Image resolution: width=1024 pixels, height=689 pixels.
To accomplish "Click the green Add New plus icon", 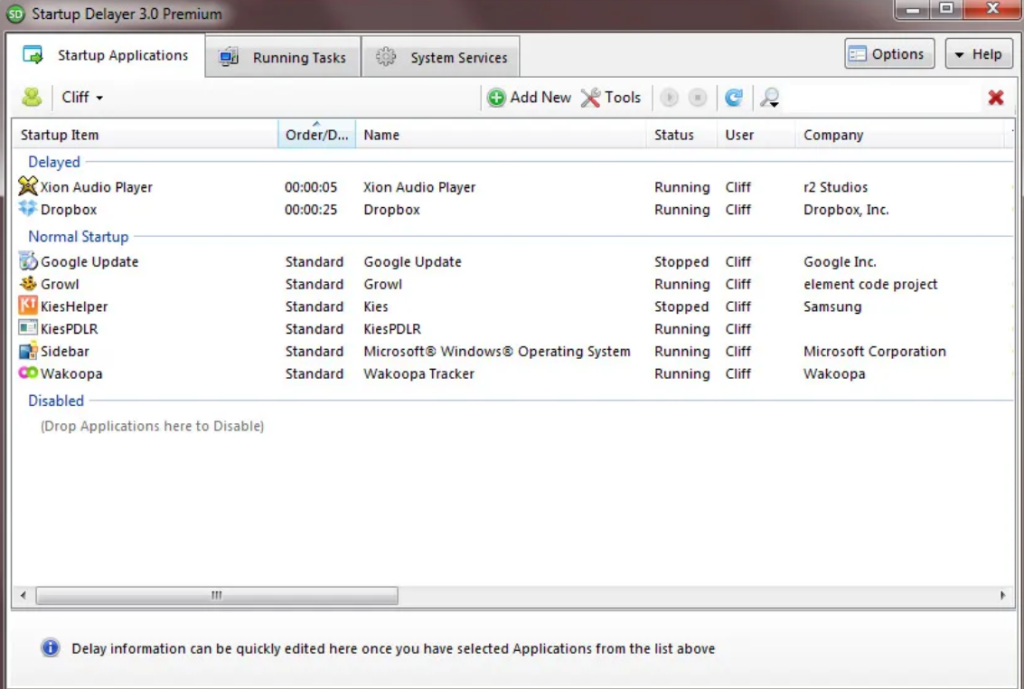I will tap(496, 97).
